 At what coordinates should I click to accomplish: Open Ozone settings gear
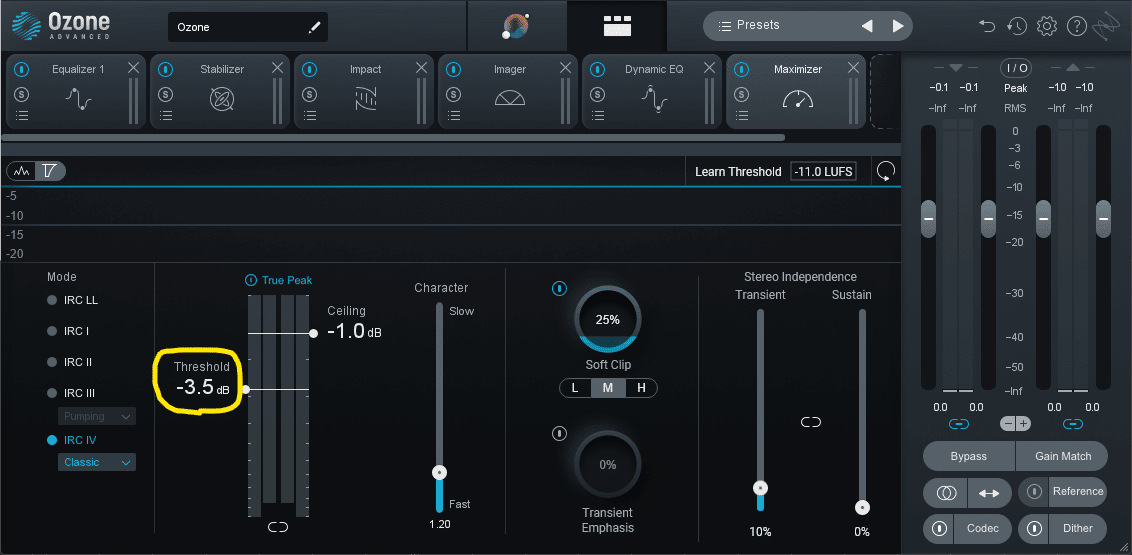[1046, 26]
